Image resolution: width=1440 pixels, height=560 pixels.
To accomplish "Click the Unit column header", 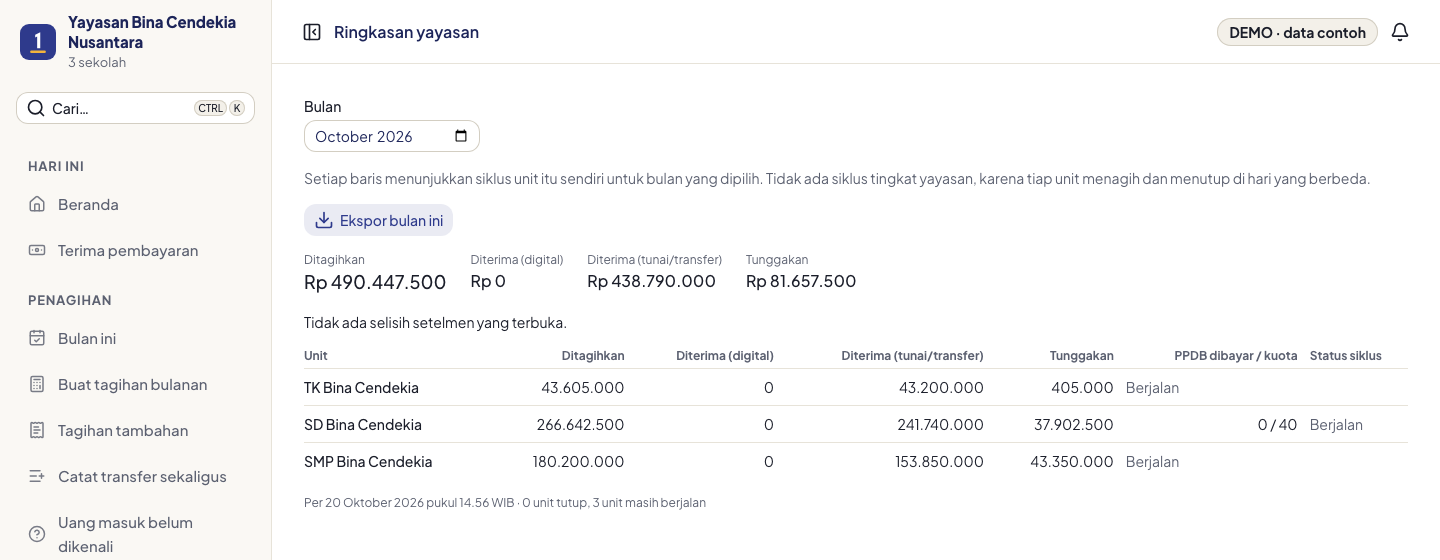I will pos(316,355).
